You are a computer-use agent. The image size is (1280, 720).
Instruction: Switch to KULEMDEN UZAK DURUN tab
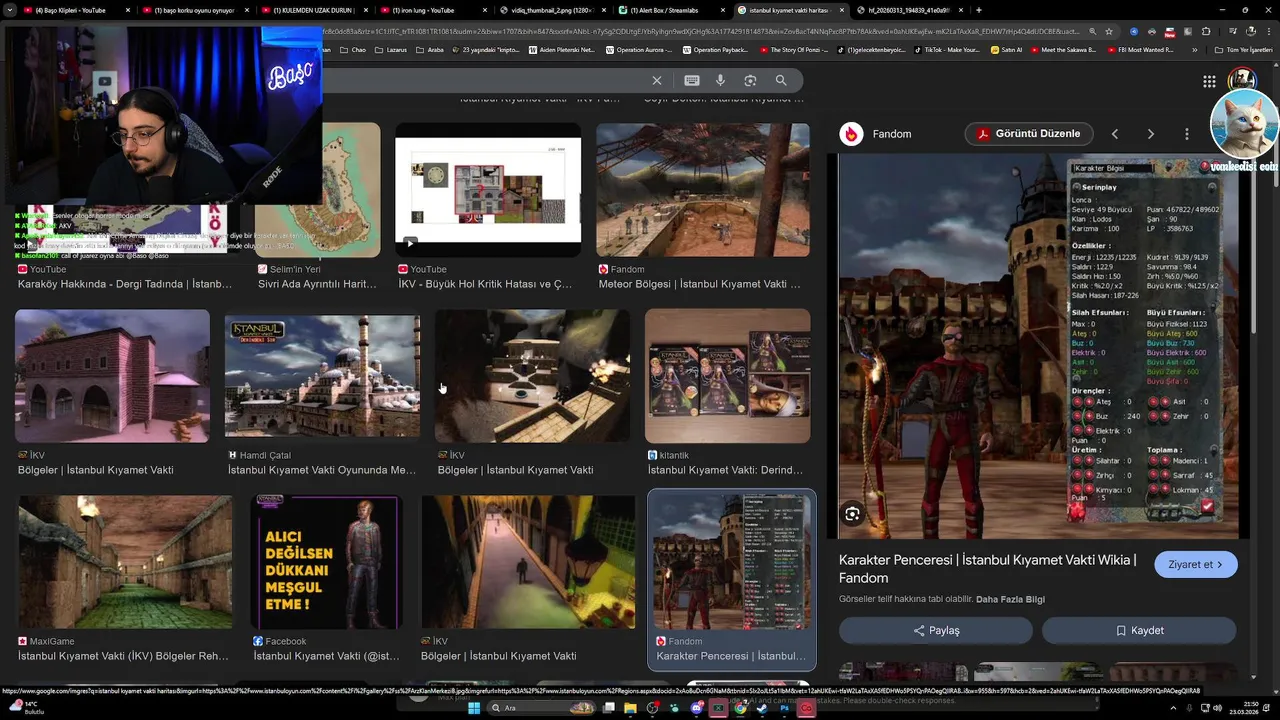coord(313,10)
